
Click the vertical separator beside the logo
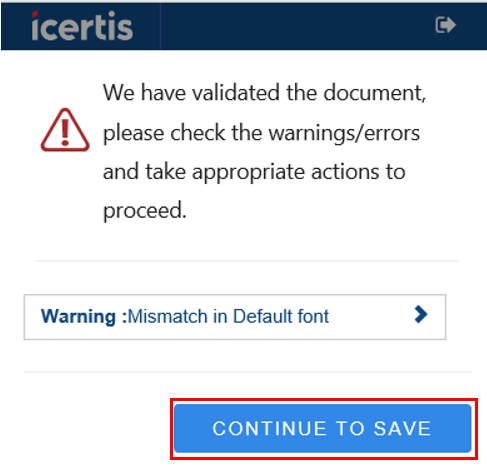(x=161, y=26)
